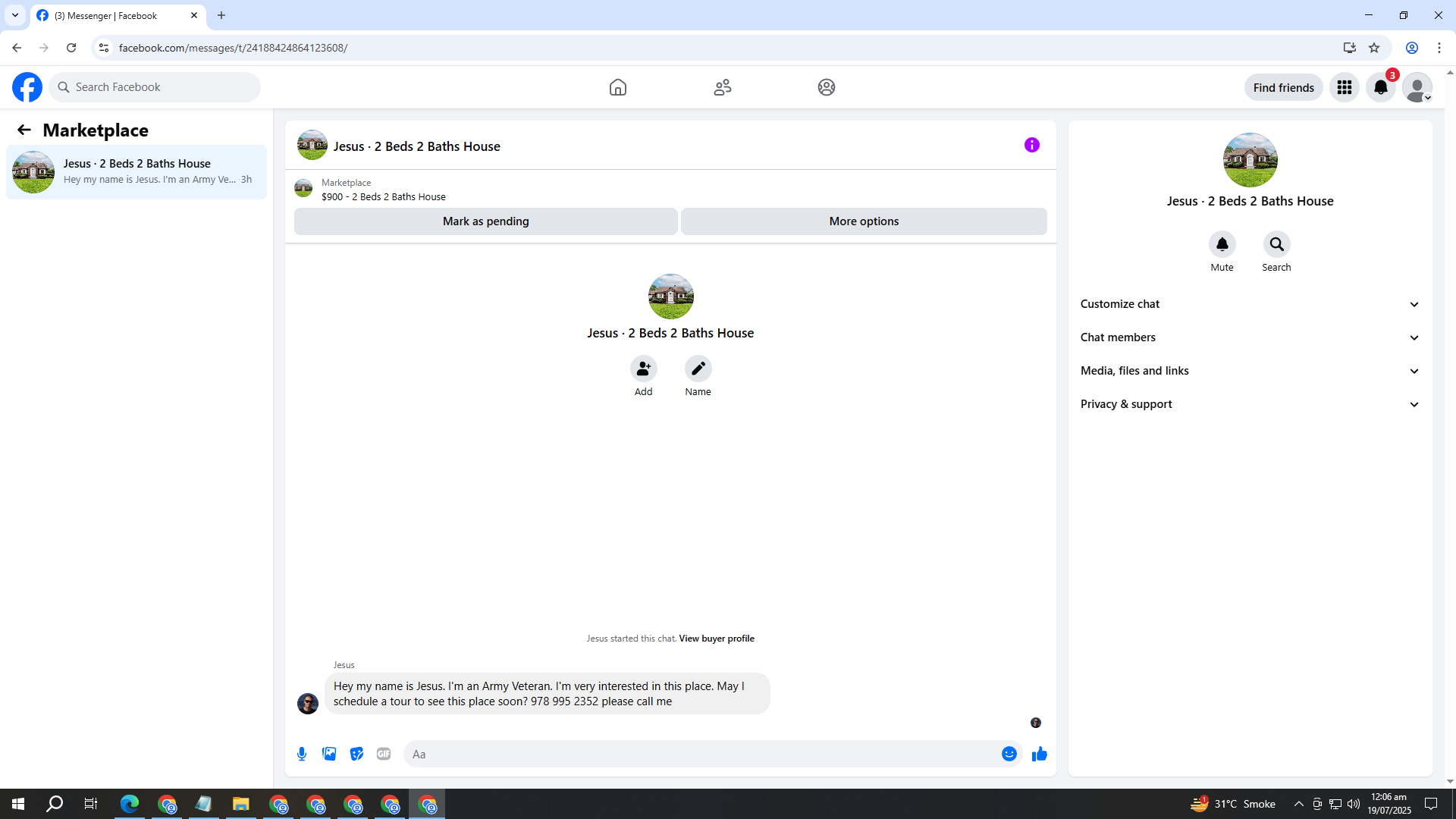
Task: Go to the Facebook Home tab
Action: pyautogui.click(x=617, y=87)
